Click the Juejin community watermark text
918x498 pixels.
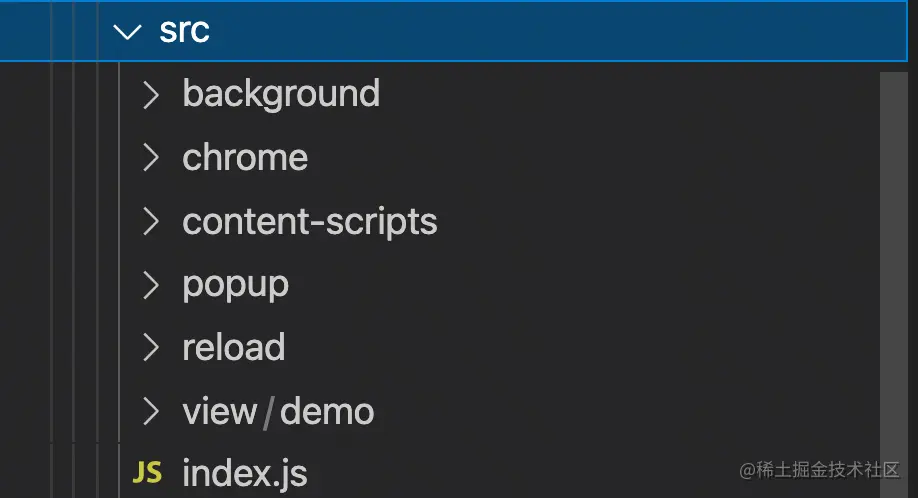(819, 470)
